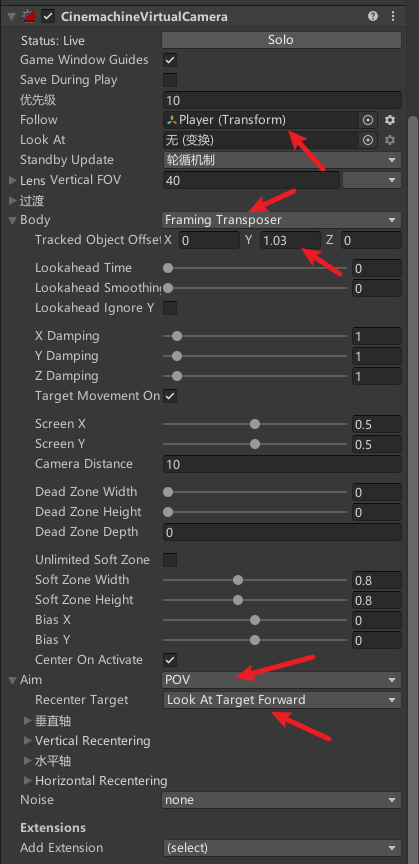Toggle Game Window Guides checkbox
This screenshot has width=419, height=864.
(170, 60)
